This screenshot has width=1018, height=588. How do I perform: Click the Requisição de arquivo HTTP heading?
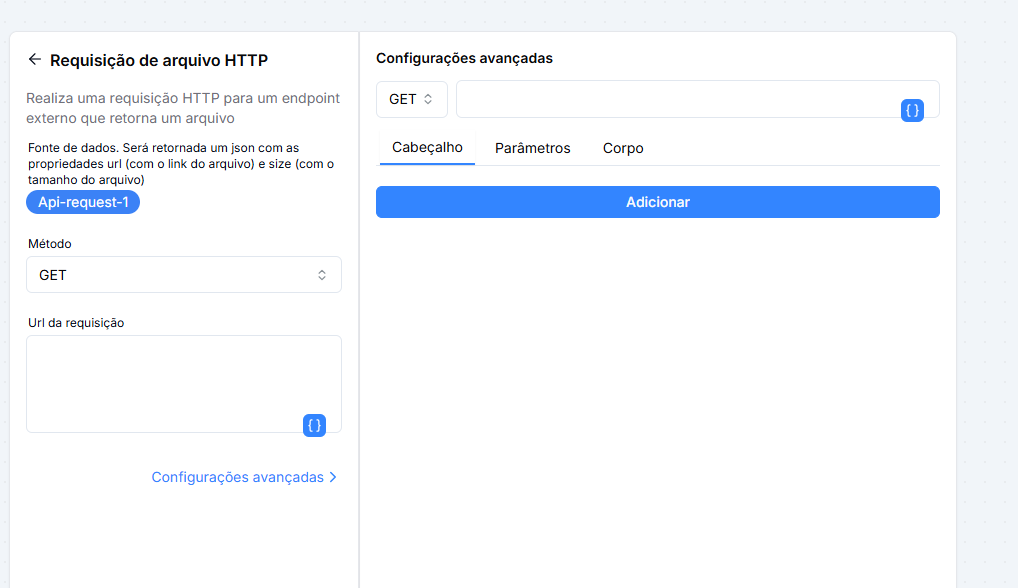159,60
